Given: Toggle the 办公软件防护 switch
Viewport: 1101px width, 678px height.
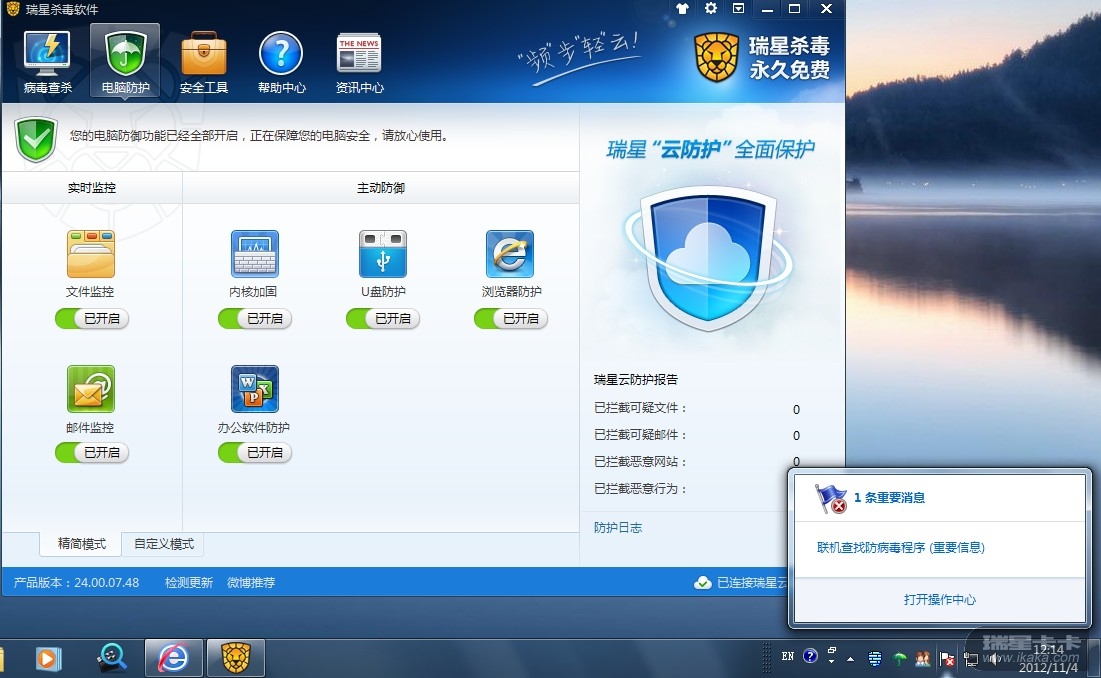Looking at the screenshot, I should click(255, 453).
